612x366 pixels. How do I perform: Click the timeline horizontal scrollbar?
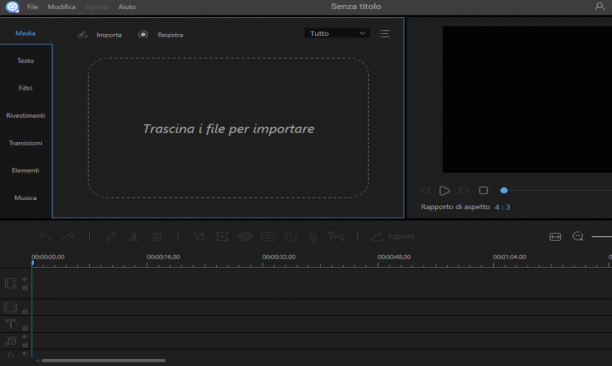tap(103, 361)
